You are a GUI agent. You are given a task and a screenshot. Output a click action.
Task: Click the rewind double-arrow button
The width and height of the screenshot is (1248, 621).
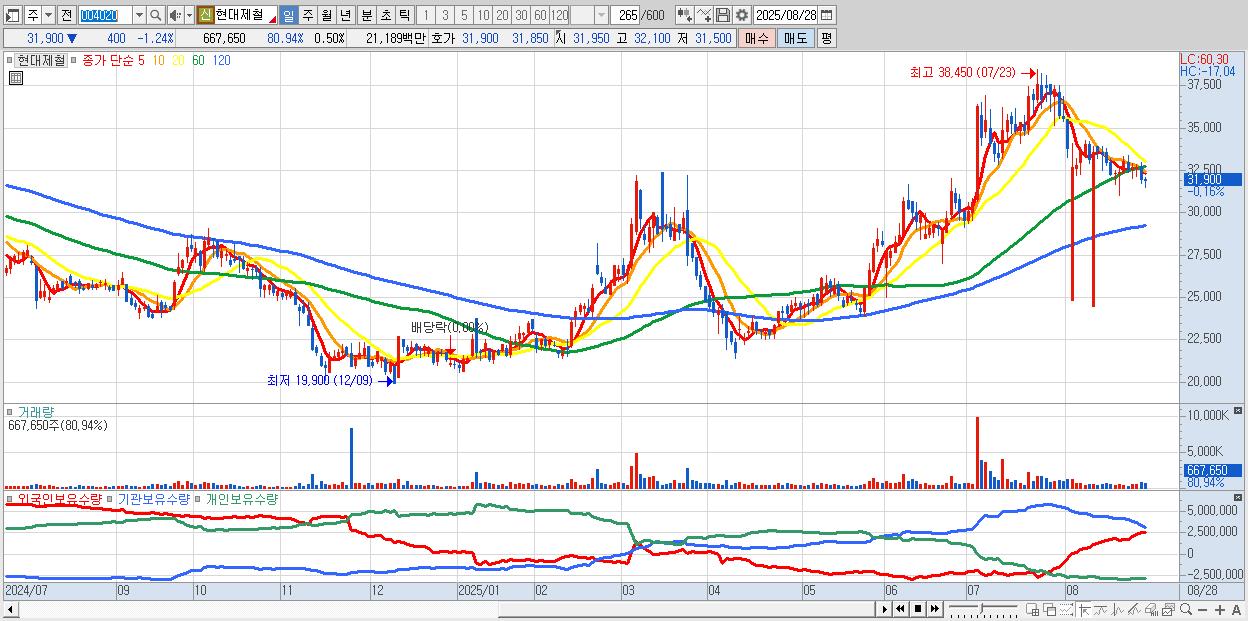(900, 609)
